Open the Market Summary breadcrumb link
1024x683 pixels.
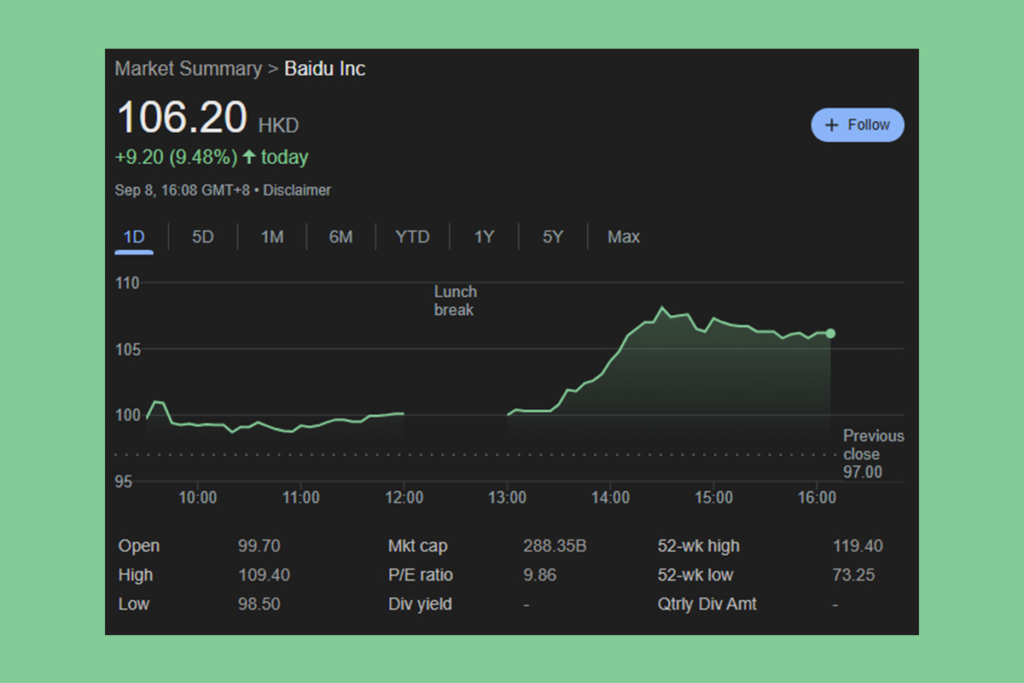(188, 69)
